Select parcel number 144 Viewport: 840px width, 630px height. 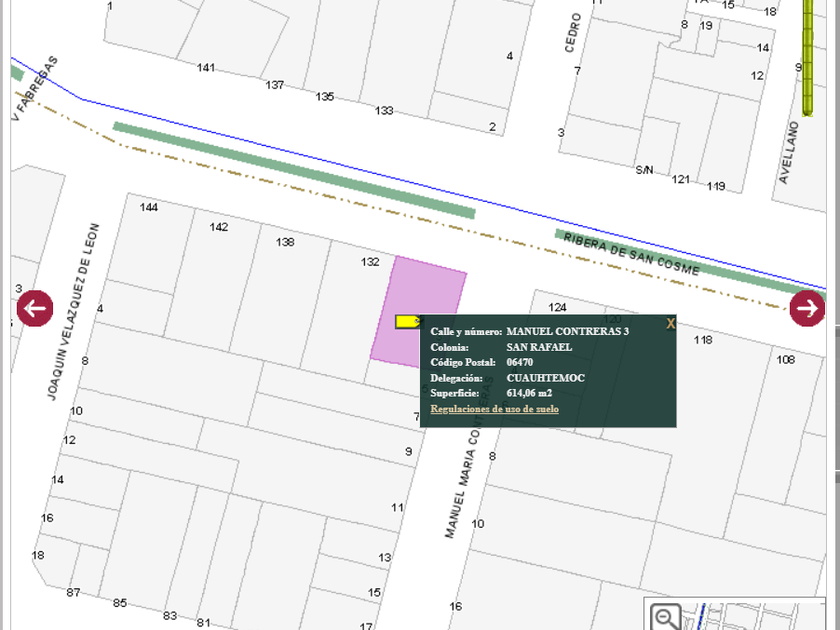coord(149,208)
